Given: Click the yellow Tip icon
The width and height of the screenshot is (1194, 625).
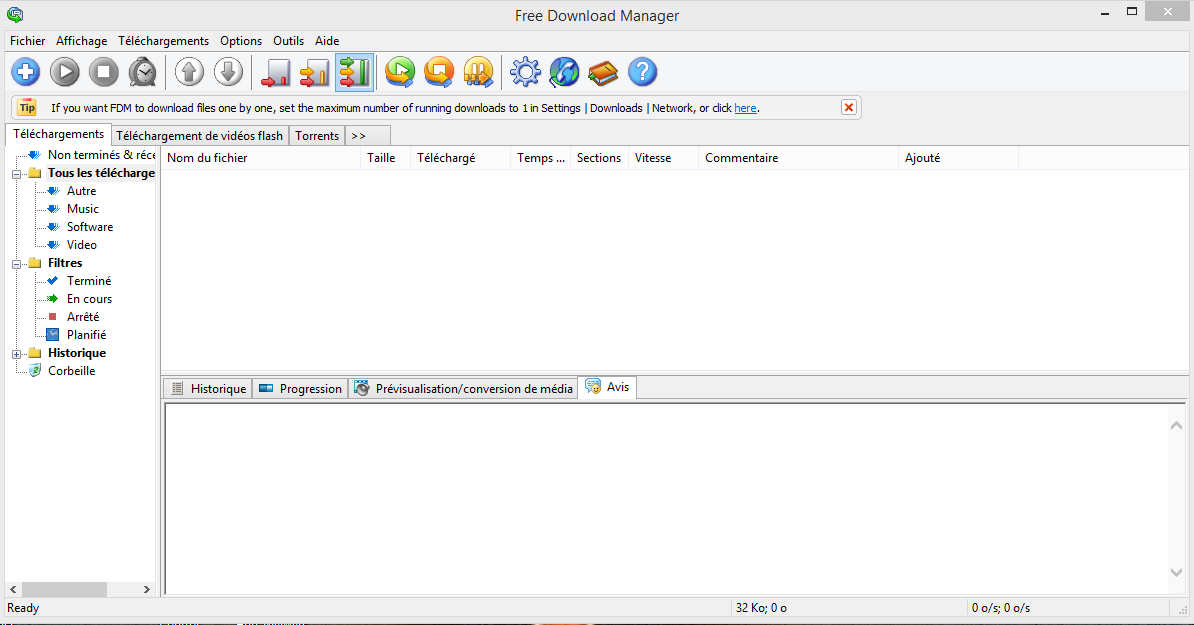Looking at the screenshot, I should pos(27,107).
